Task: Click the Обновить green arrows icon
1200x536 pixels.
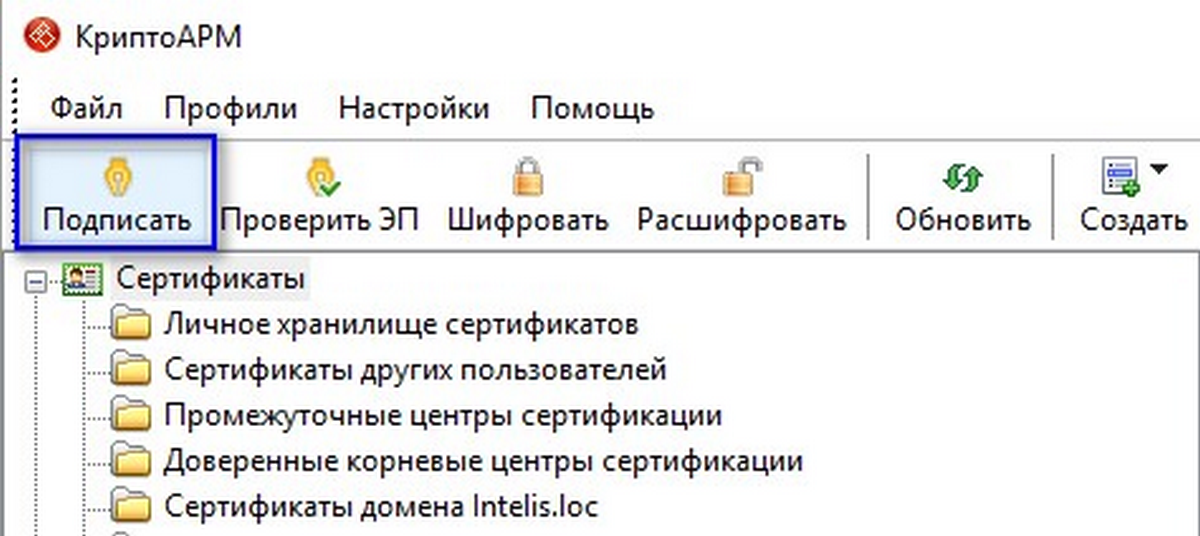Action: tap(962, 178)
